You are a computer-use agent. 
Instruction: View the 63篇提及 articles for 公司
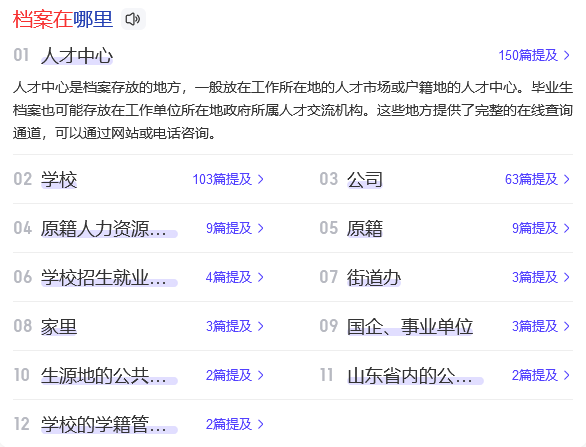pyautogui.click(x=531, y=179)
